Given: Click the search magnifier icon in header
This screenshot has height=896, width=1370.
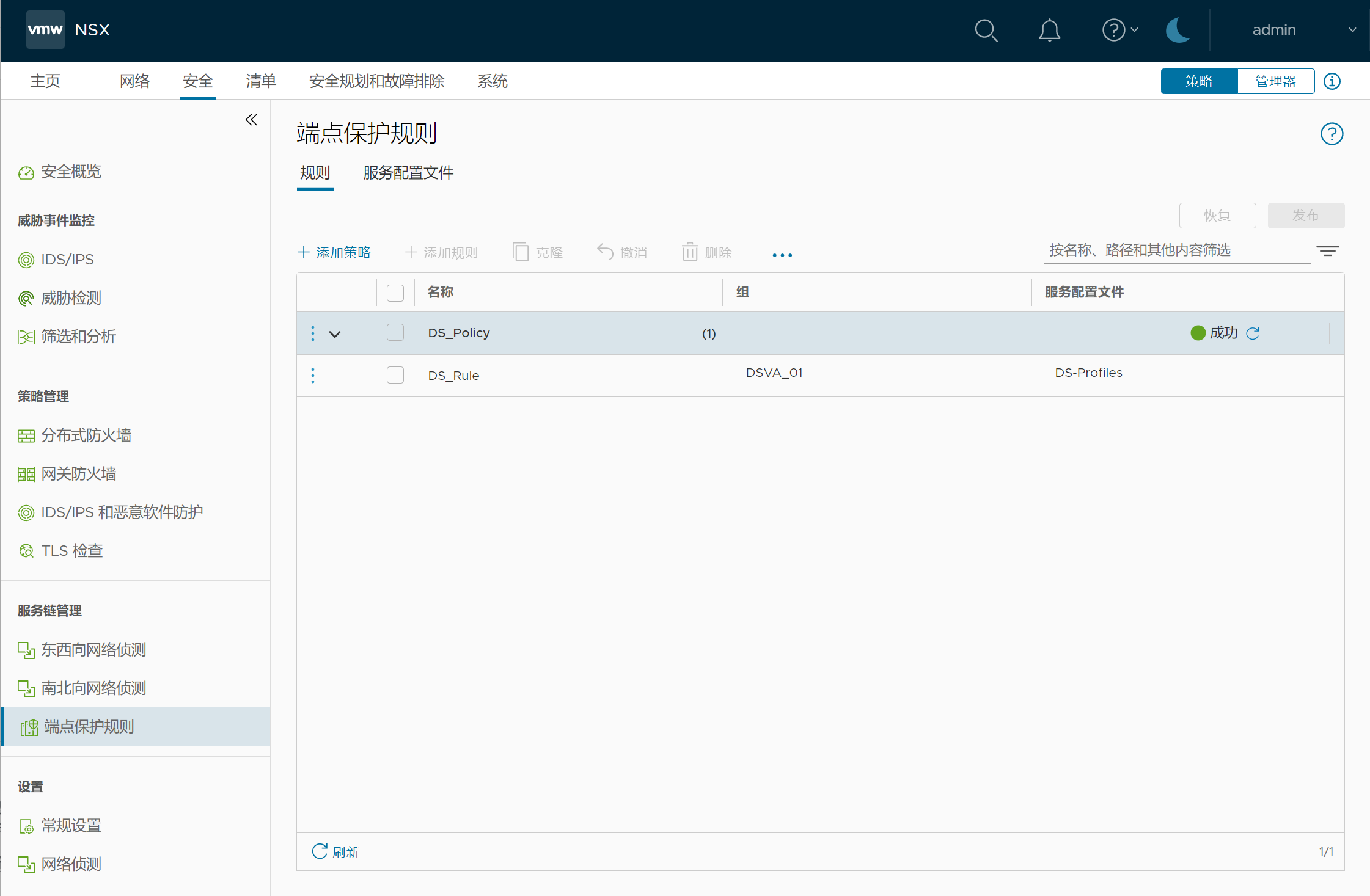Looking at the screenshot, I should coord(986,30).
